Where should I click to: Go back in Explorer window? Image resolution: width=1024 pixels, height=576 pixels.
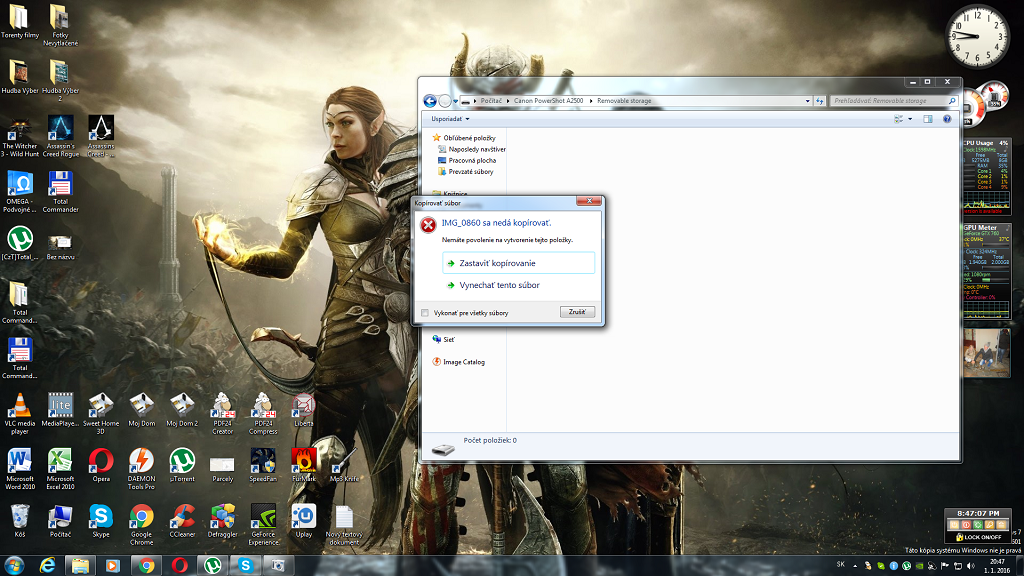430,101
